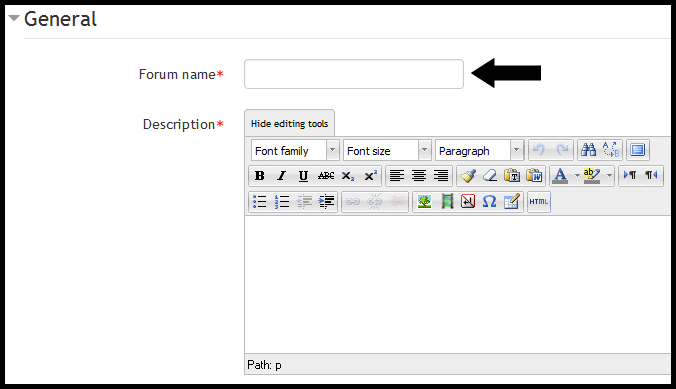
Task: Click the Remove formatting eraser icon
Action: pyautogui.click(x=490, y=176)
